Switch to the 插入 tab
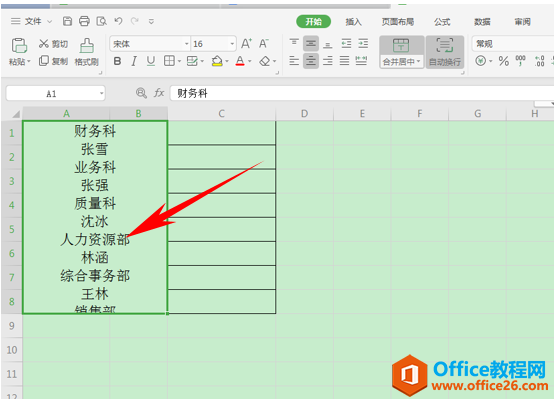 tap(353, 22)
